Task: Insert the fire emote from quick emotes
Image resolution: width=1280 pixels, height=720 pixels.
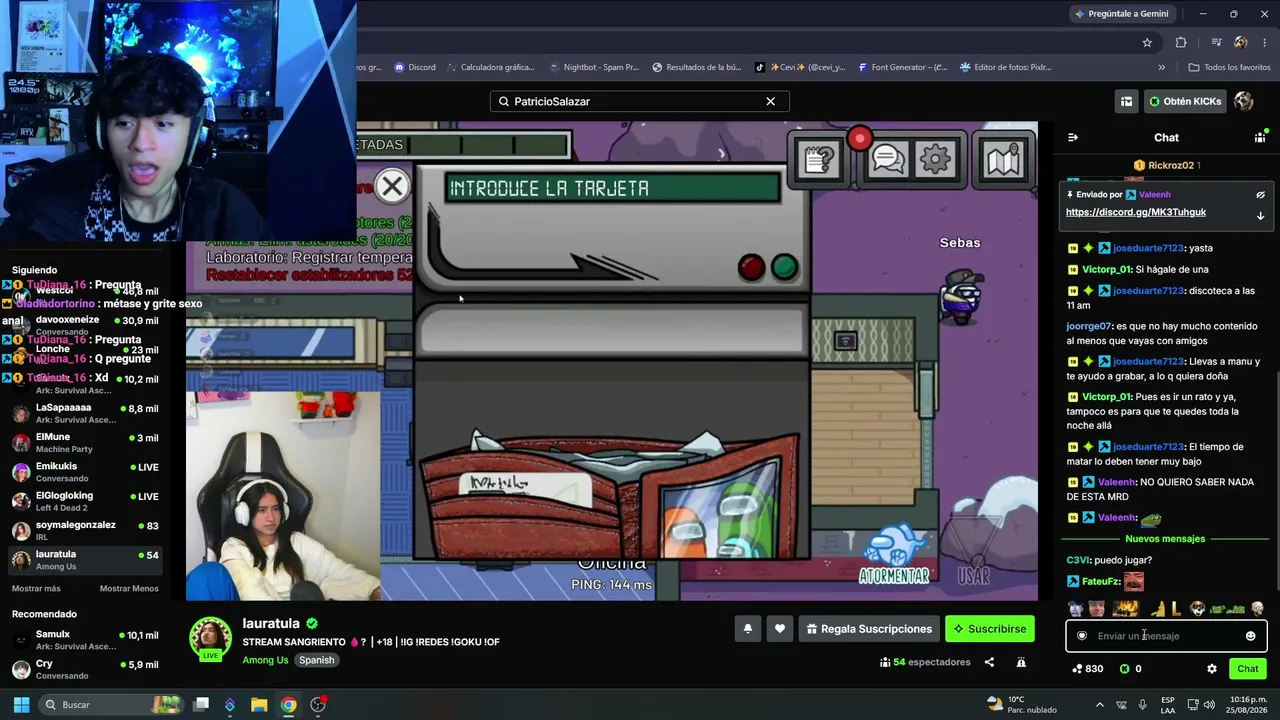Action: (x=1126, y=608)
